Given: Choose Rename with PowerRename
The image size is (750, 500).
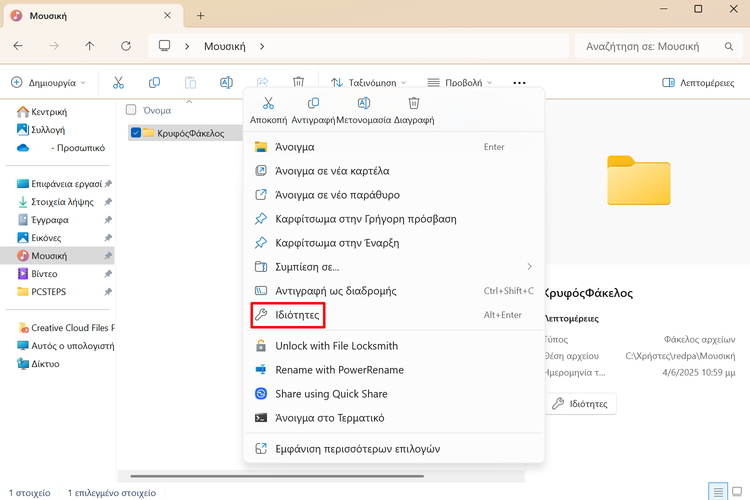Looking at the screenshot, I should pyautogui.click(x=395, y=369).
